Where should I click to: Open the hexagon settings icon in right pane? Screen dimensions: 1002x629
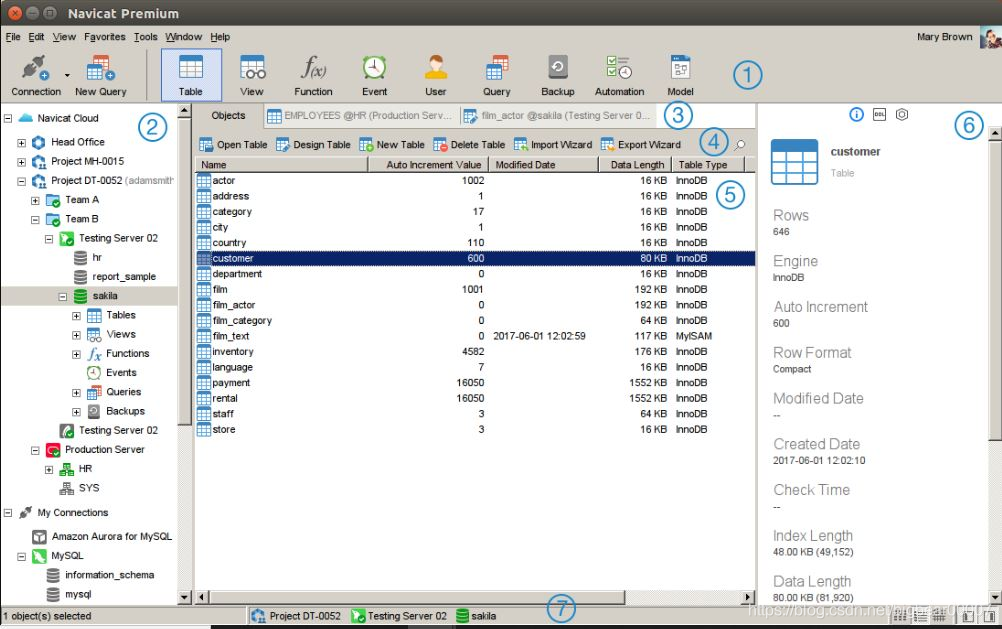tap(902, 114)
